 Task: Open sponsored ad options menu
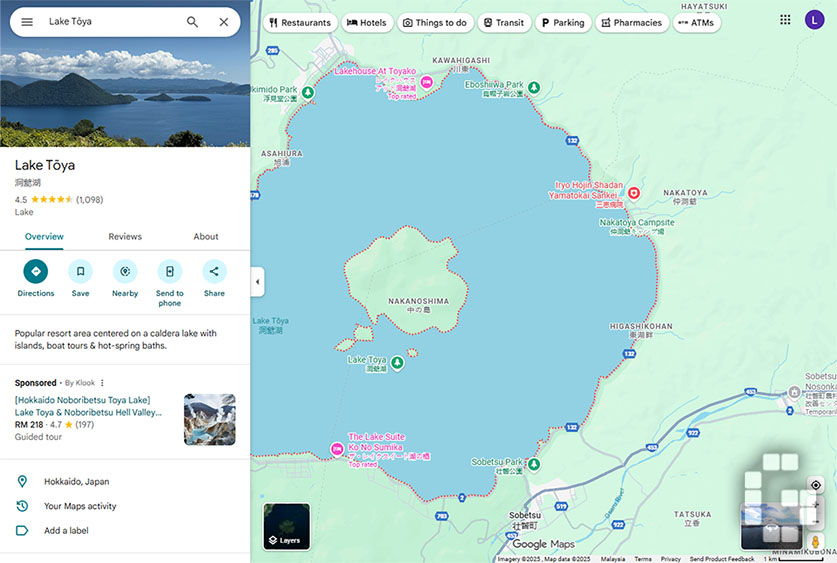tap(102, 383)
